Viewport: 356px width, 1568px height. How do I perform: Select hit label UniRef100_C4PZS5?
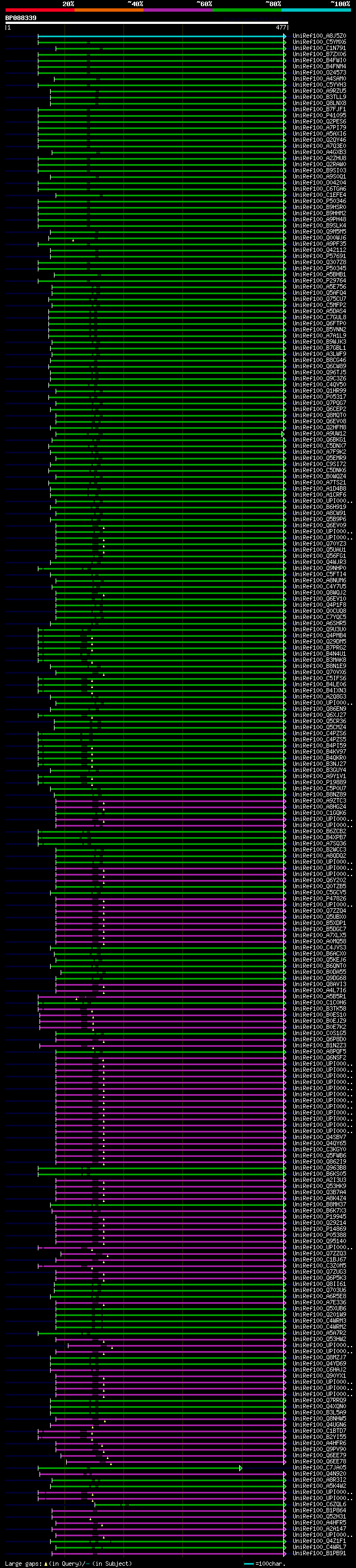[319, 739]
